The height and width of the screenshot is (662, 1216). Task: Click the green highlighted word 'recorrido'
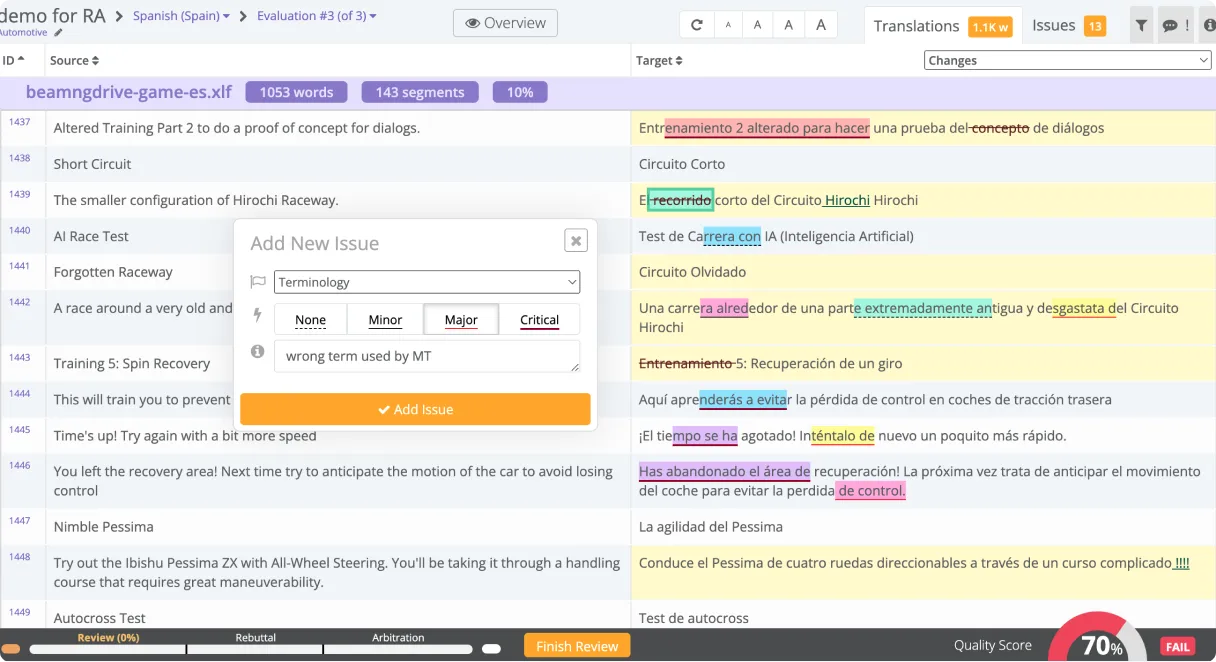pyautogui.click(x=680, y=200)
